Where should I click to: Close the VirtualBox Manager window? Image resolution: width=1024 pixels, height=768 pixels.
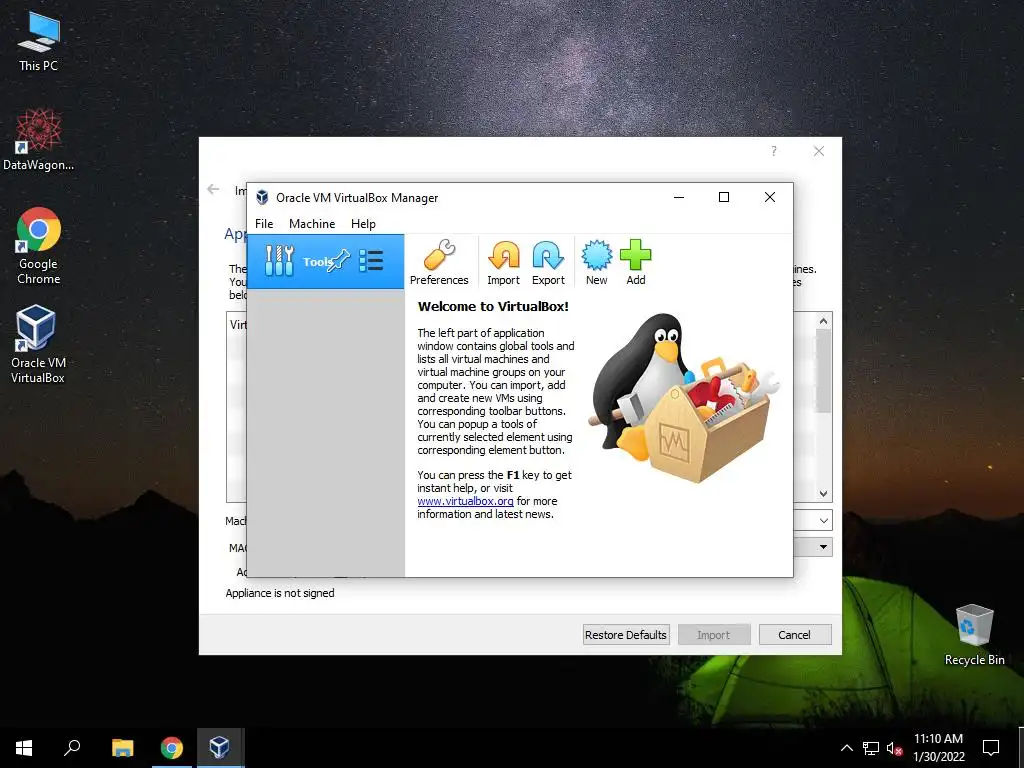pyautogui.click(x=770, y=197)
